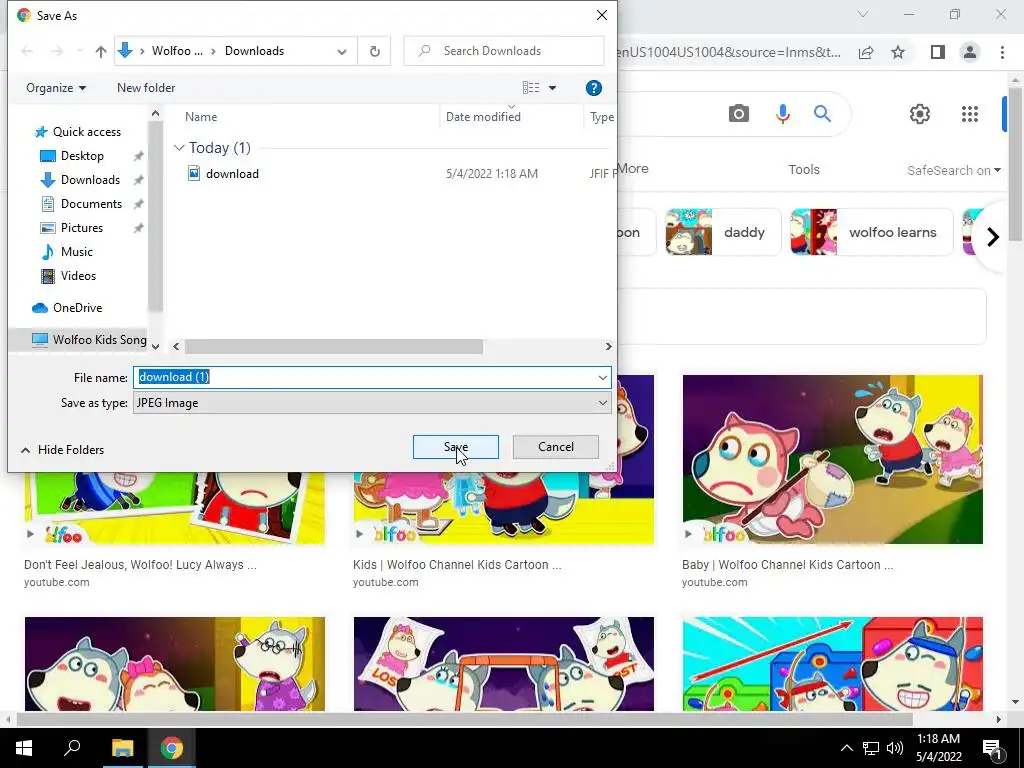The image size is (1024, 768).
Task: Toggle Chrome side panel icon
Action: click(x=937, y=52)
